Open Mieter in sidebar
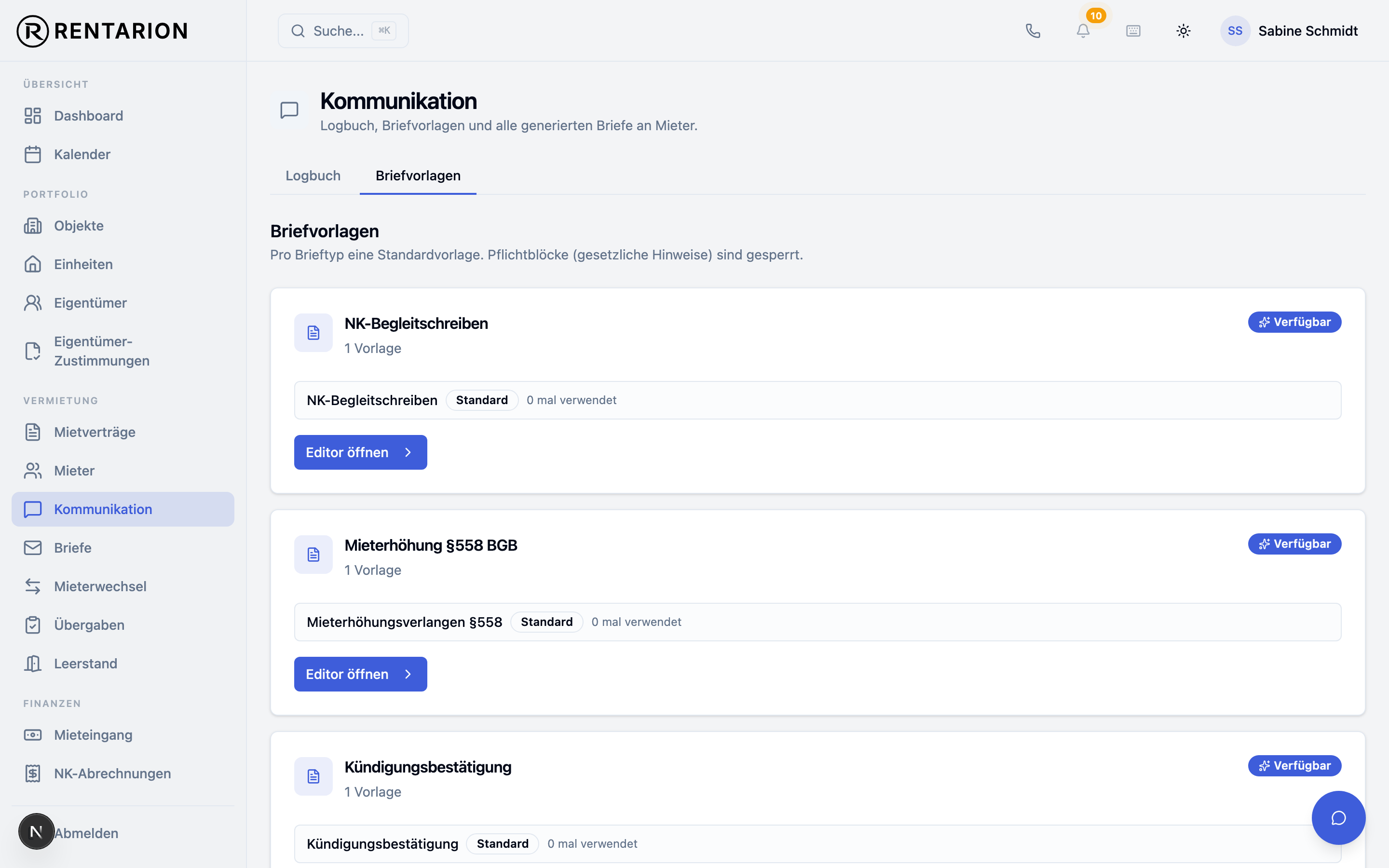1389x868 pixels. pos(123,471)
